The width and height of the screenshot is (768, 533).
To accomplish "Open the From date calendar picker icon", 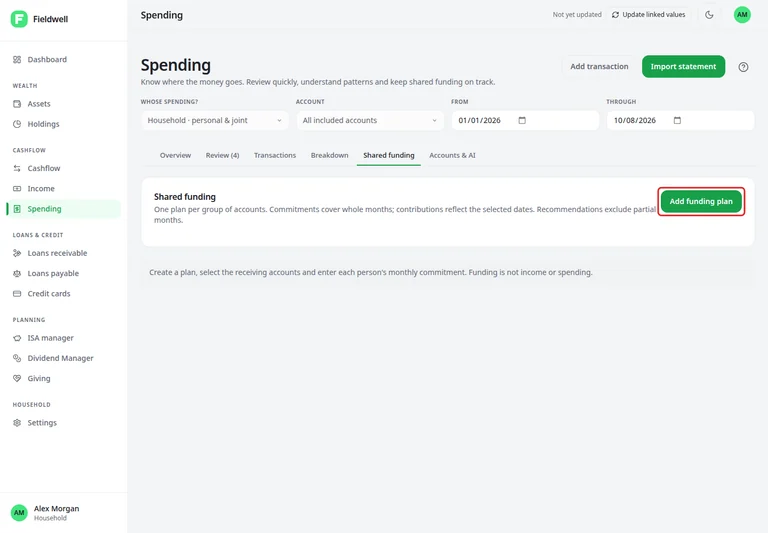I will [522, 120].
